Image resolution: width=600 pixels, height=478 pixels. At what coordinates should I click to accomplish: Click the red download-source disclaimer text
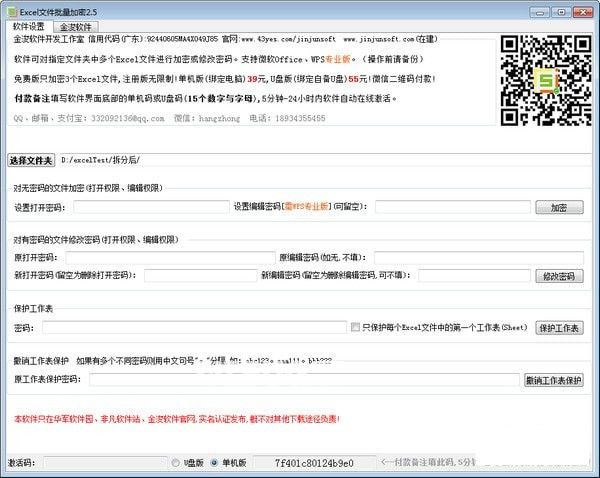(x=177, y=419)
